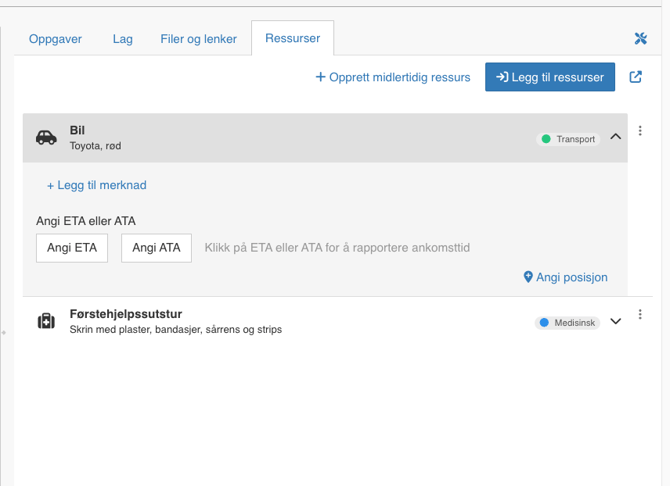Click the tools icon in top right
Screen dimensions: 670x486
[641, 39]
